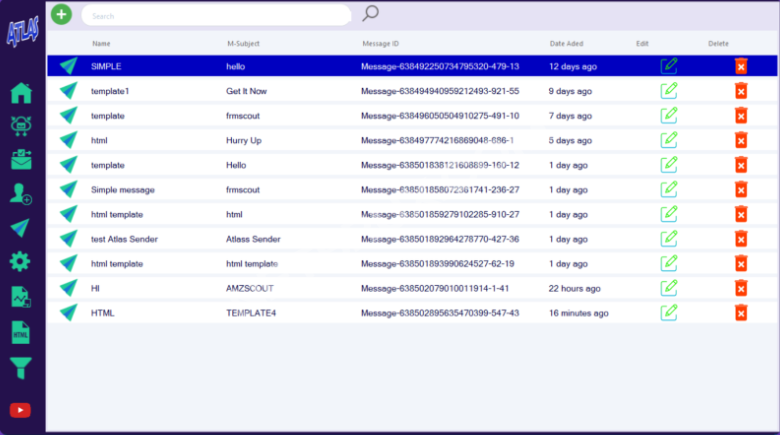Screen dimensions: 780x435
Task: Open the funnel filter icon in sidebar
Action: point(21,367)
